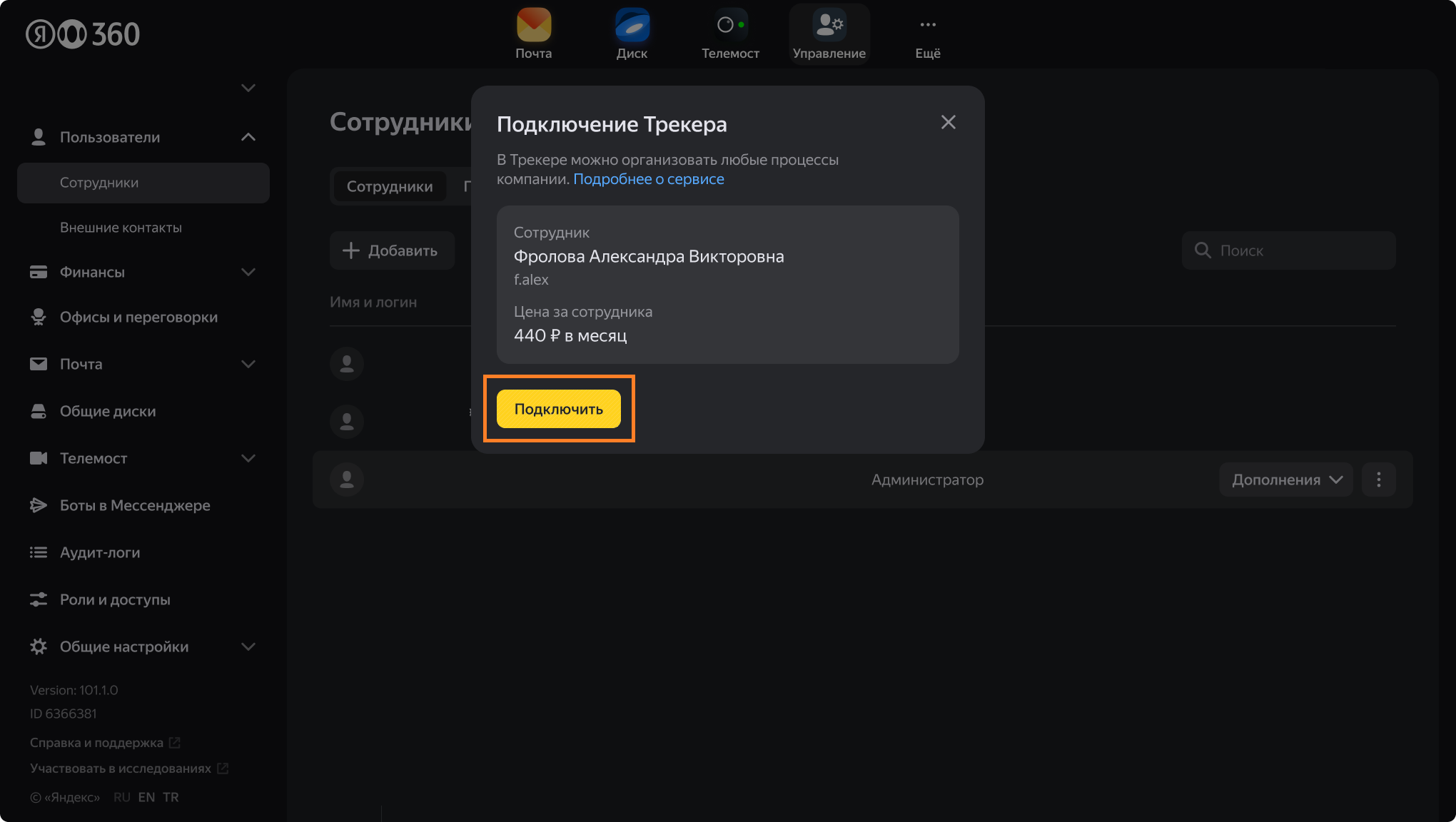
Task: Close the Подключение Трекера dialog
Action: pos(948,123)
